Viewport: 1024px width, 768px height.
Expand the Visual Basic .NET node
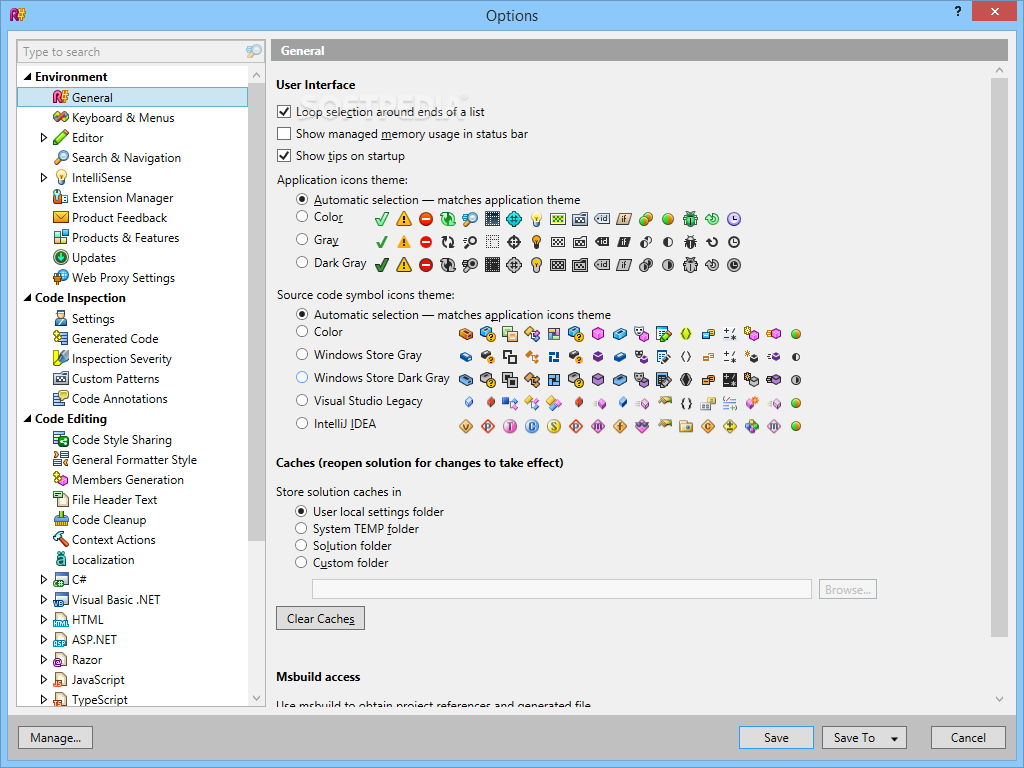[44, 600]
